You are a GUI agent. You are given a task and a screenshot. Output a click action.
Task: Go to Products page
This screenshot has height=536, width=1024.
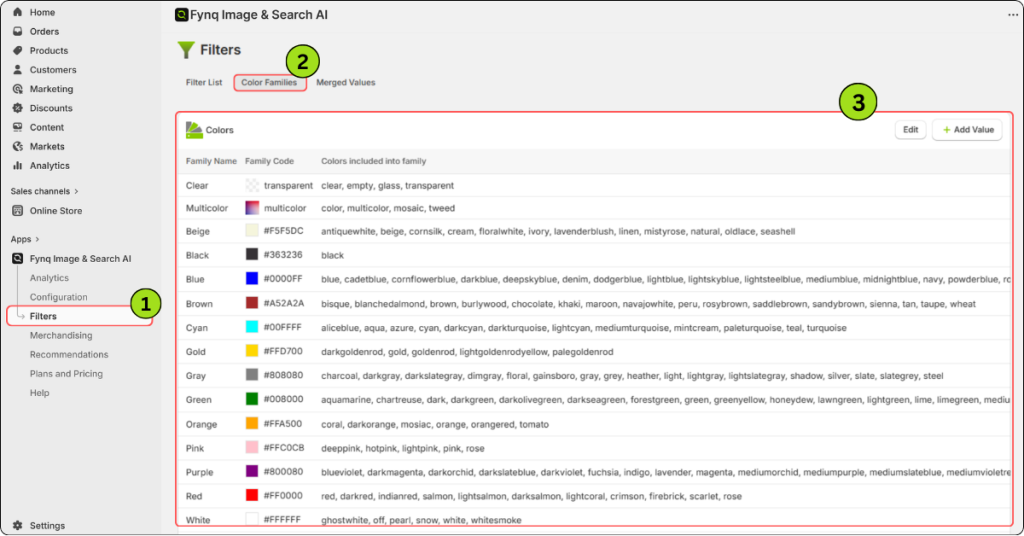tap(48, 50)
